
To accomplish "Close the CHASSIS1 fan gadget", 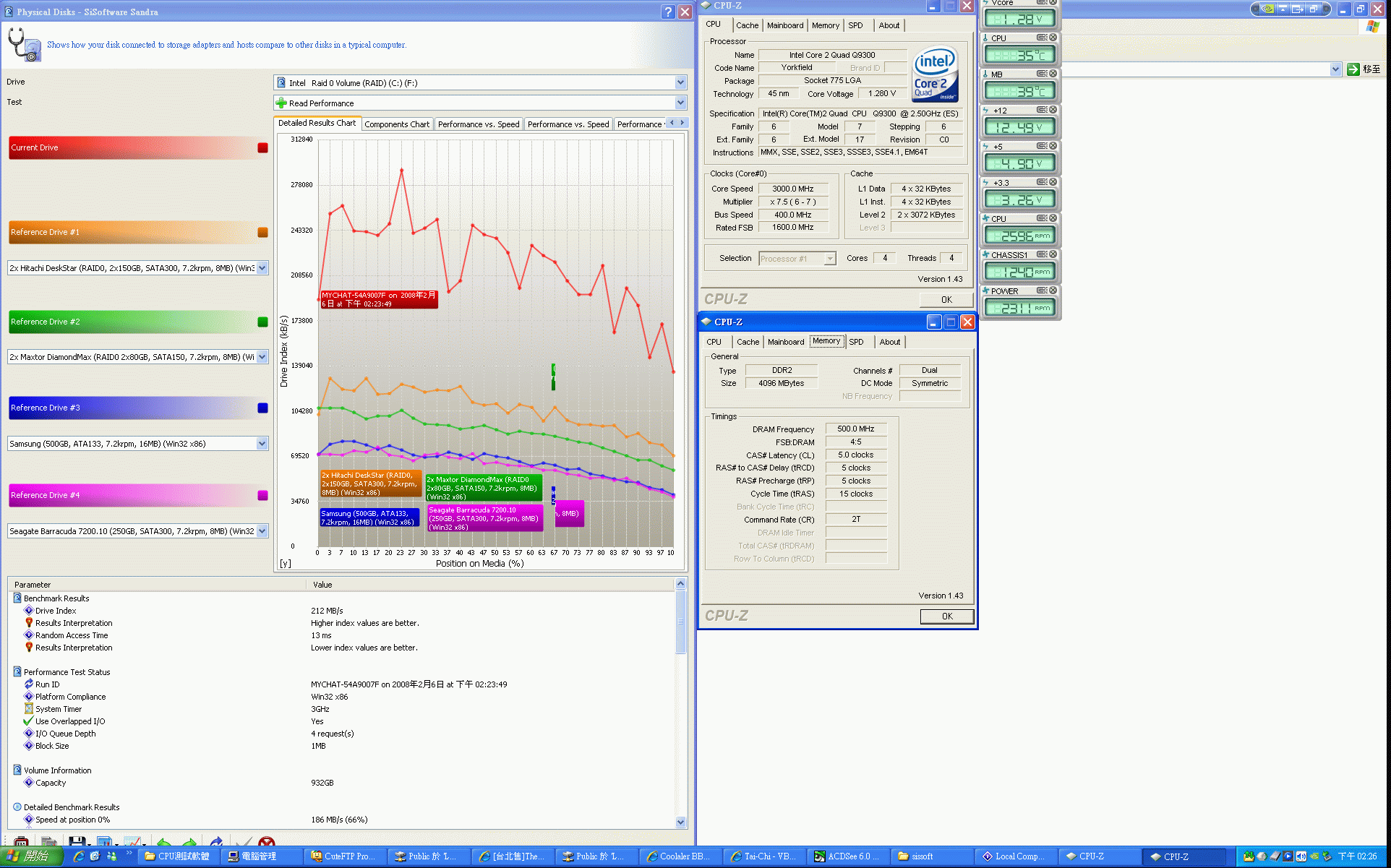I will (x=1053, y=254).
